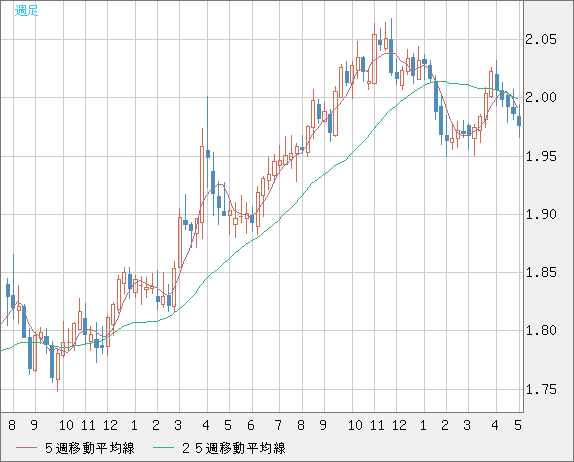
Task: Click the 1.80 price axis label
Action: [541, 331]
